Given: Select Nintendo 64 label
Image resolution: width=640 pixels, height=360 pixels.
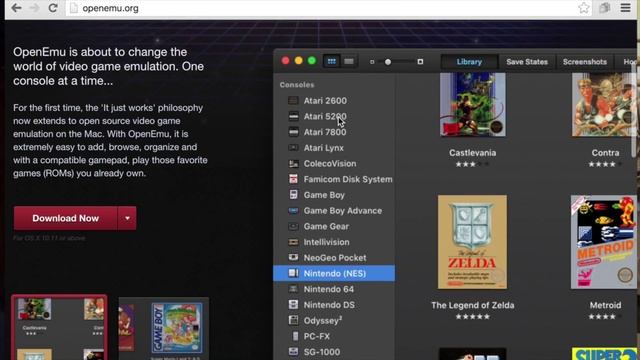Looking at the screenshot, I should tap(329, 289).
